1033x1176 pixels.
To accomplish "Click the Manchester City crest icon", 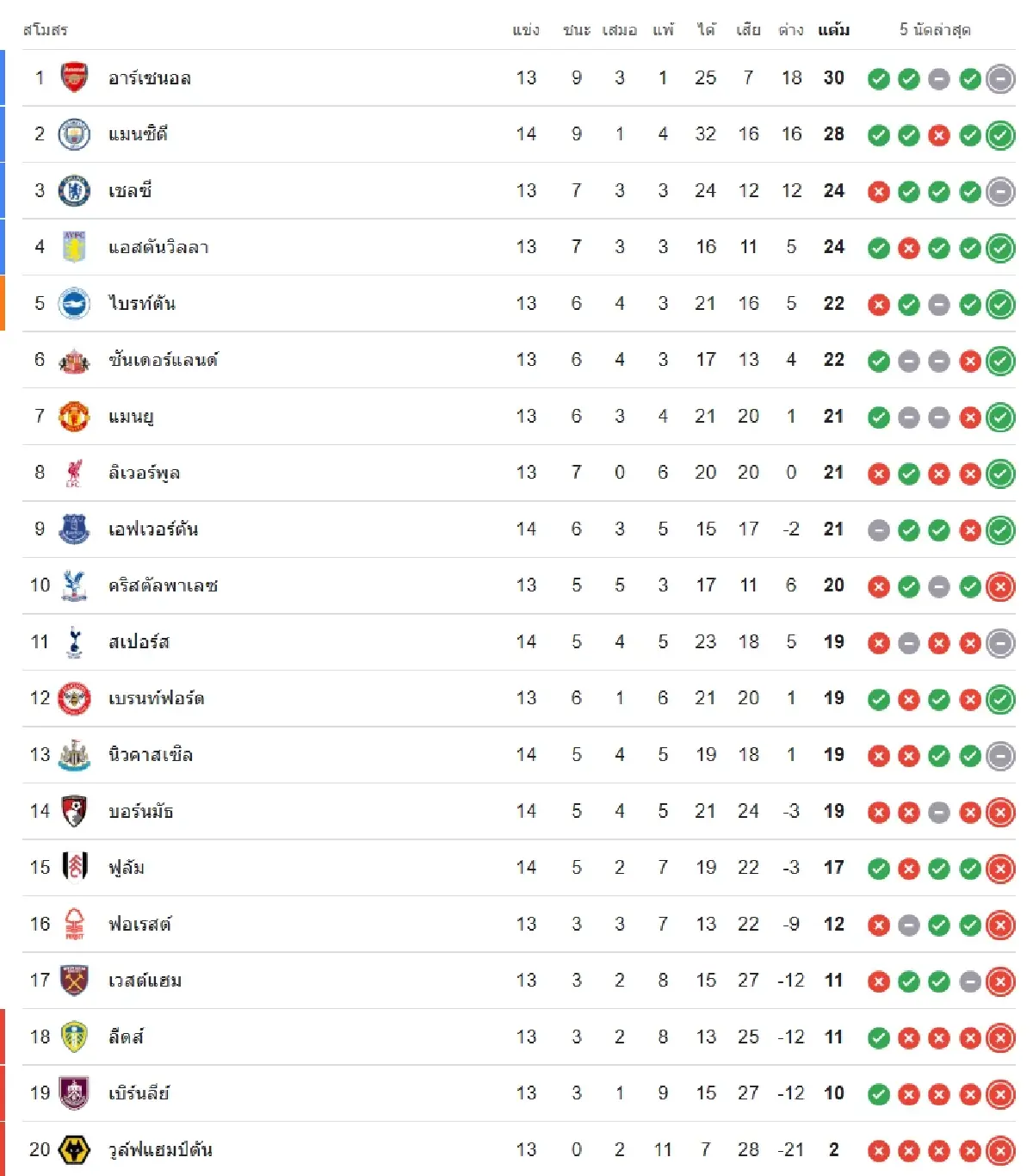I will point(74,134).
